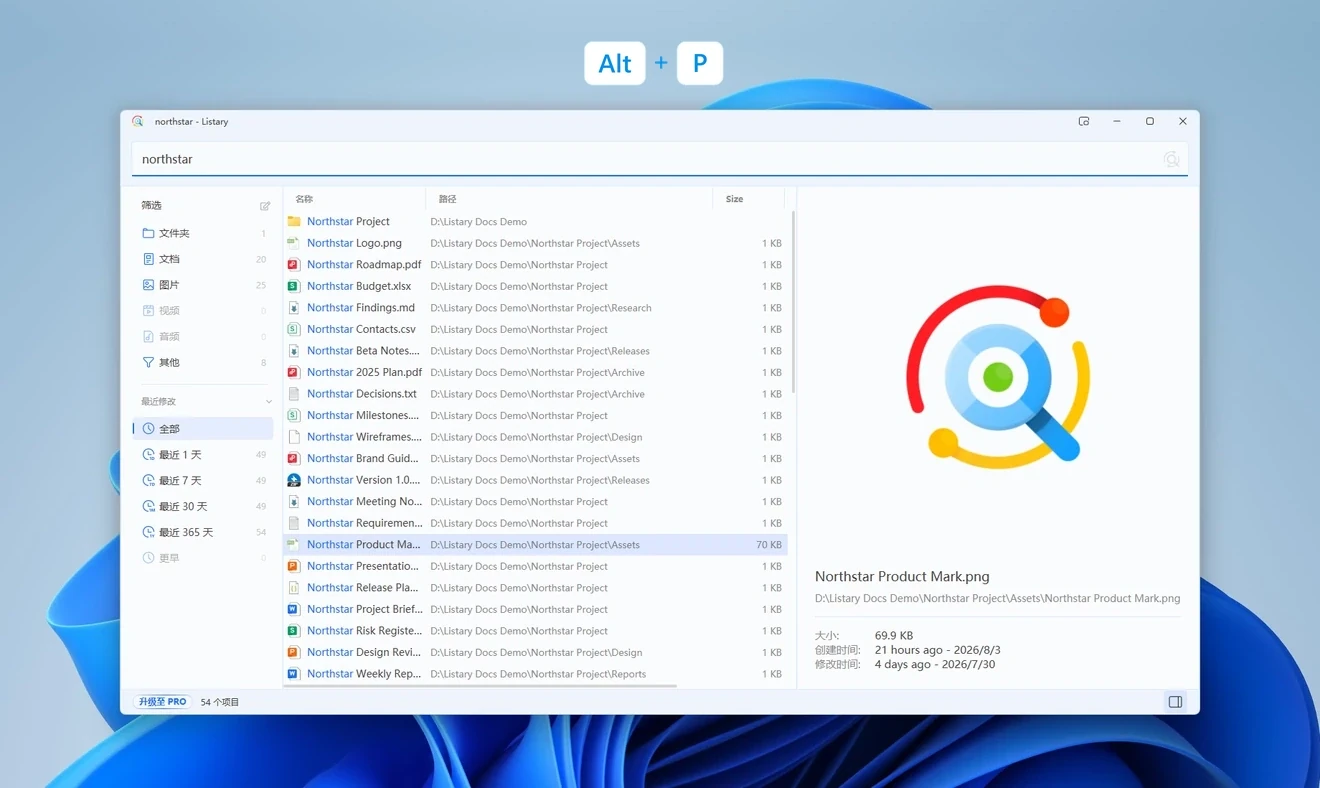Screen dimensions: 1320x788
Task: Select the 图片 images filter
Action: click(203, 285)
